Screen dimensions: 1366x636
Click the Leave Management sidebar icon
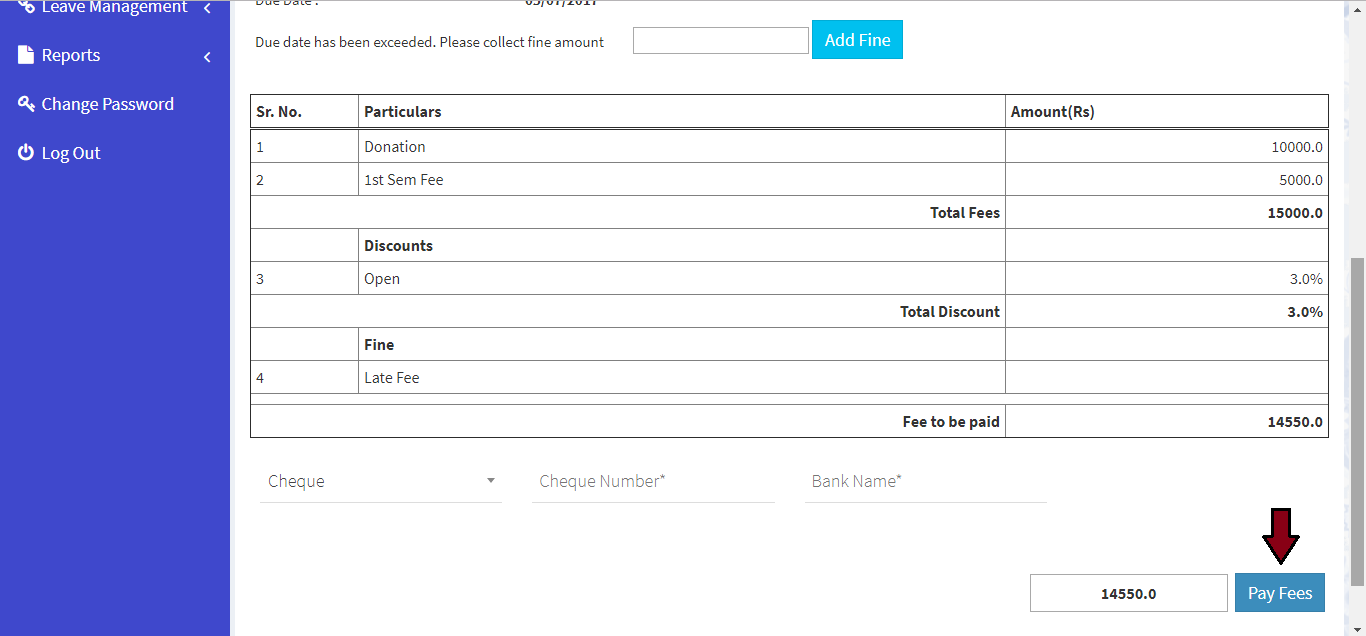point(26,7)
